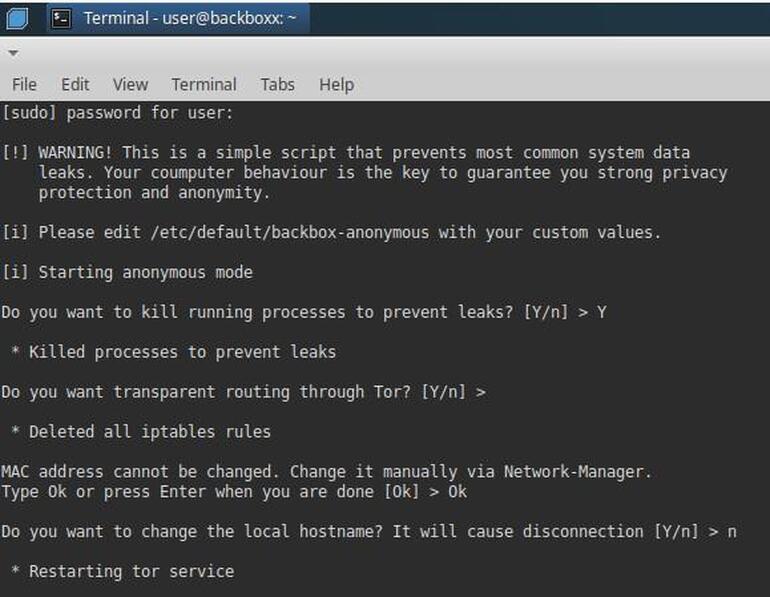The width and height of the screenshot is (770, 597).
Task: Open the Tabs menu
Action: pos(277,84)
